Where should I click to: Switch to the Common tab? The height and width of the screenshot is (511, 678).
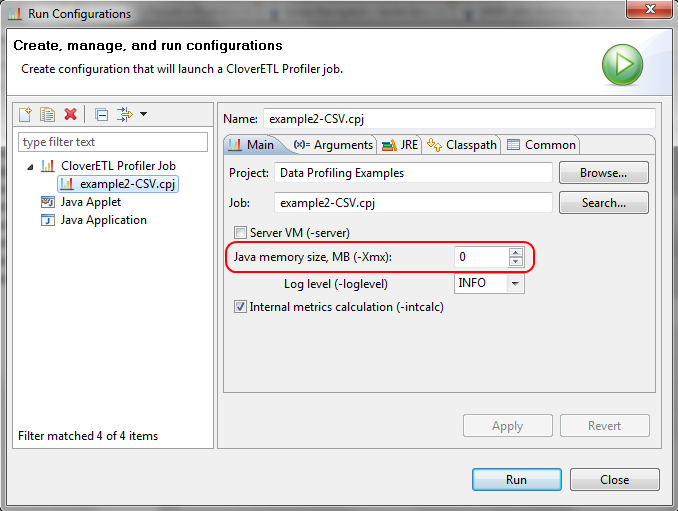tap(541, 145)
